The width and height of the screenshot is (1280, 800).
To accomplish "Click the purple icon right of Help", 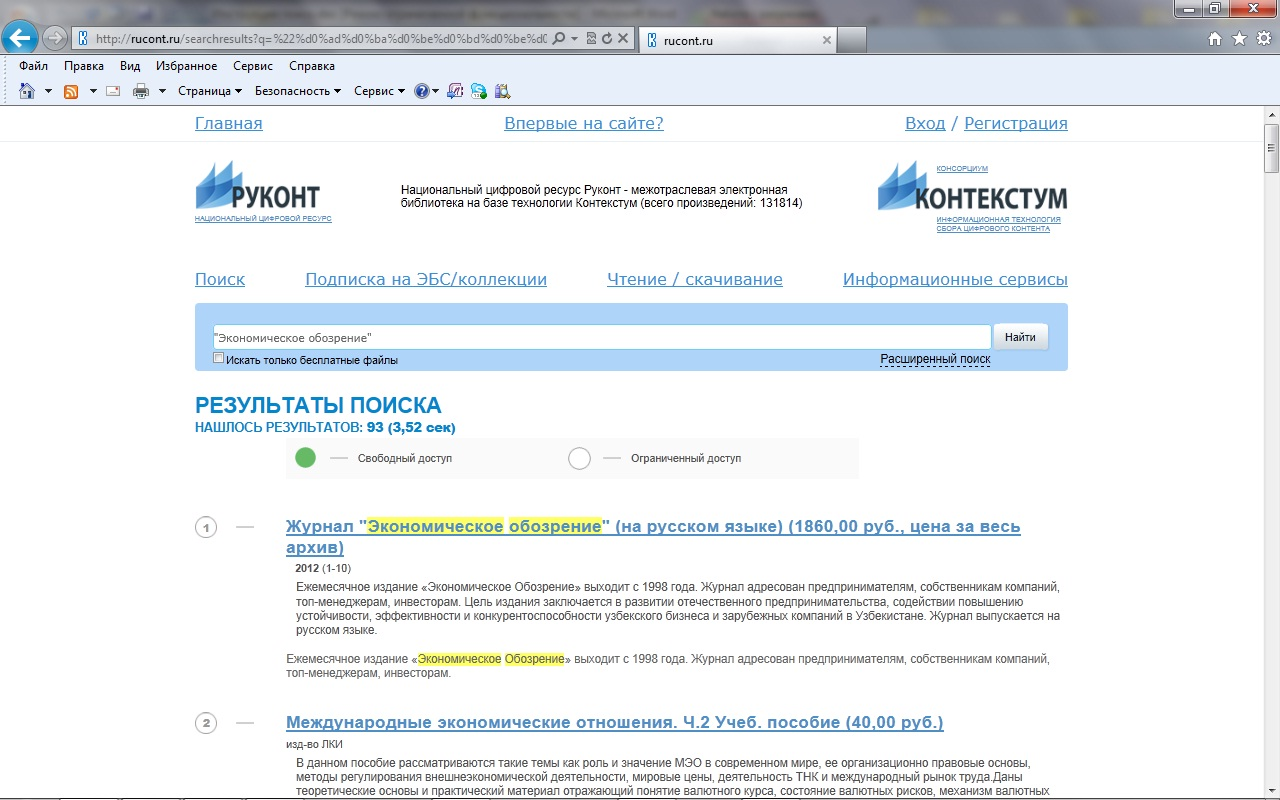I will pyautogui.click(x=455, y=91).
